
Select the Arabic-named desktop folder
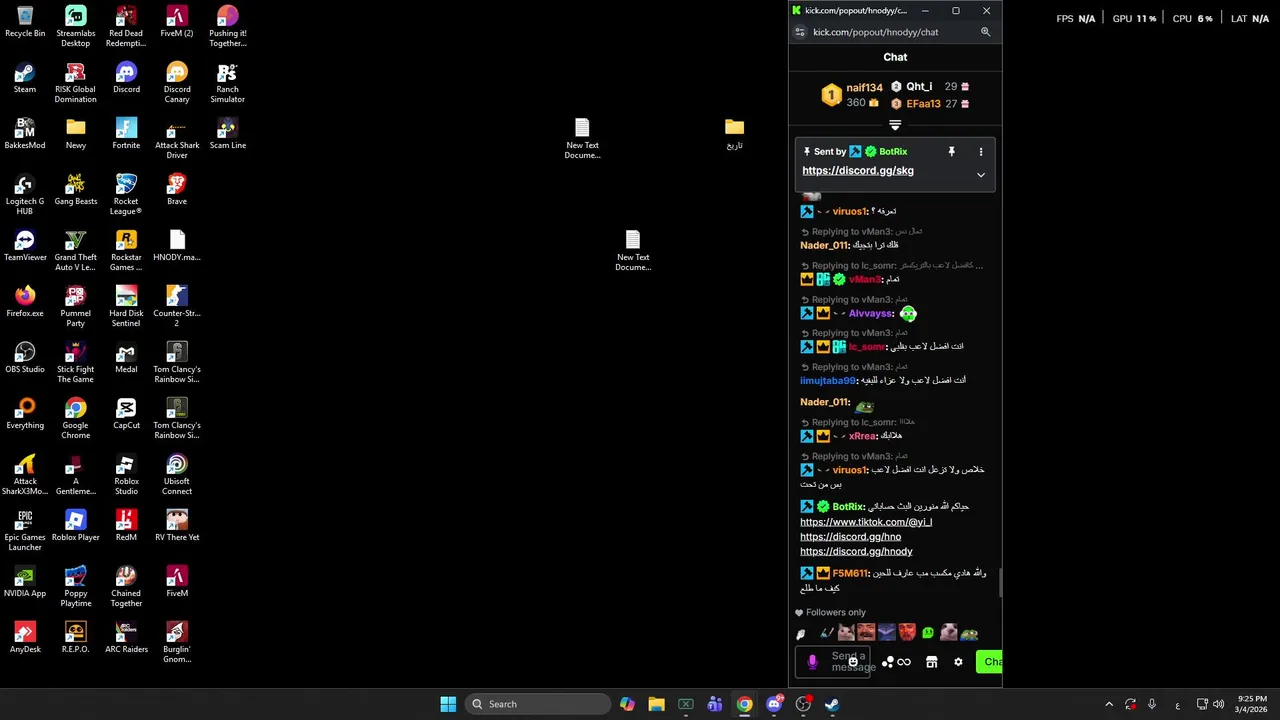pos(734,134)
